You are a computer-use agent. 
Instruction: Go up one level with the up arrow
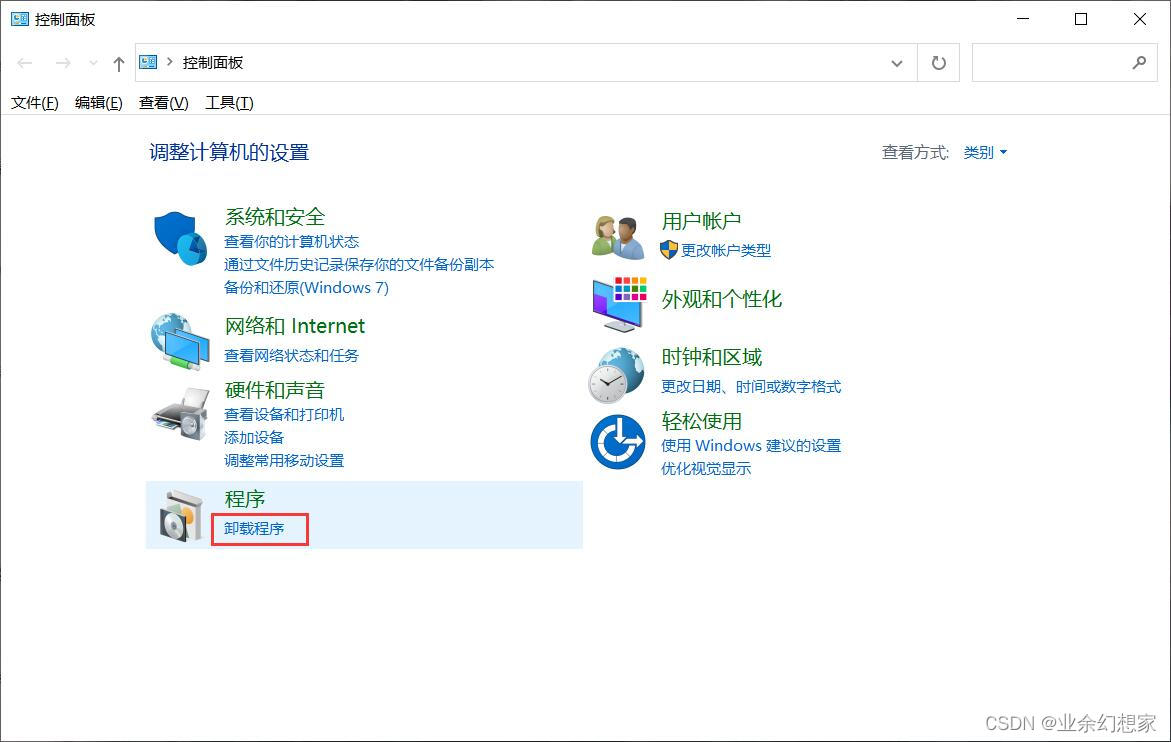[x=119, y=63]
